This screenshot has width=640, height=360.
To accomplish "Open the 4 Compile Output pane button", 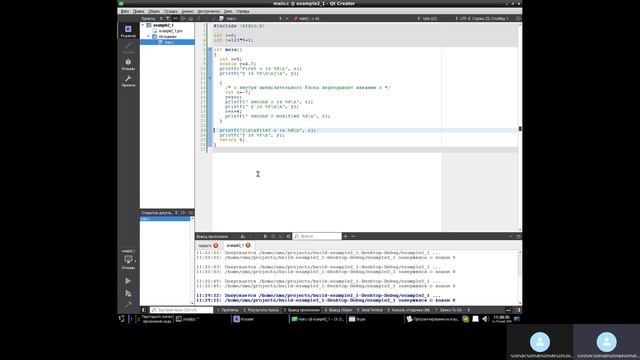I will pyautogui.click(x=338, y=310).
